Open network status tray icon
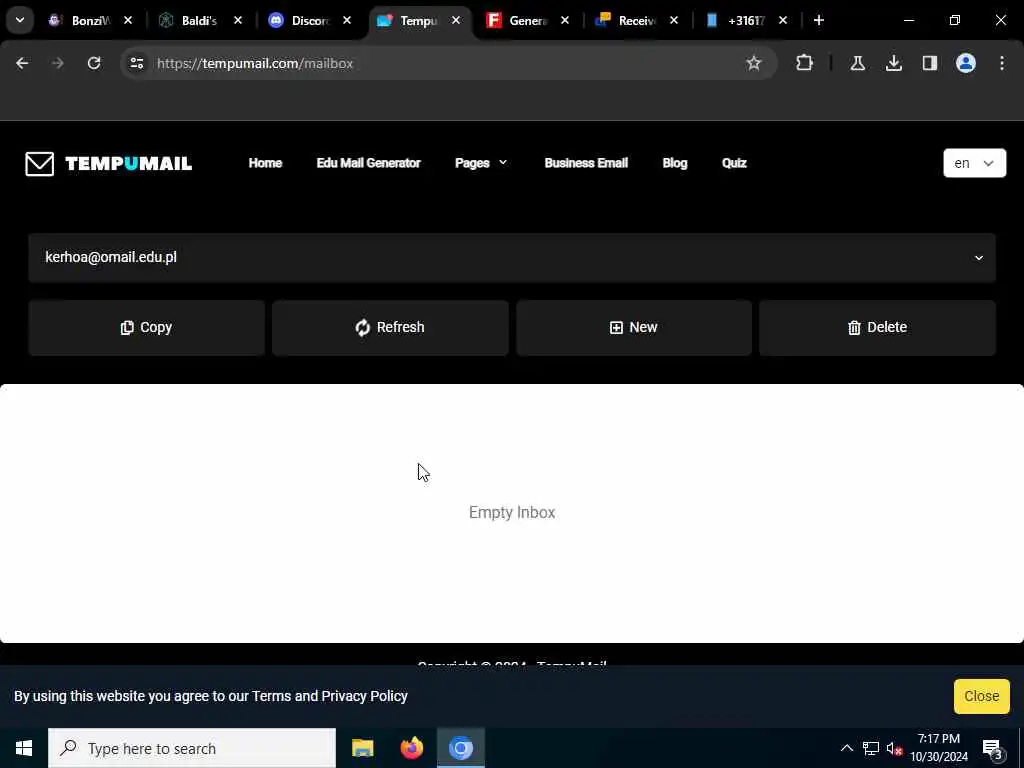This screenshot has width=1024, height=768. click(x=871, y=748)
